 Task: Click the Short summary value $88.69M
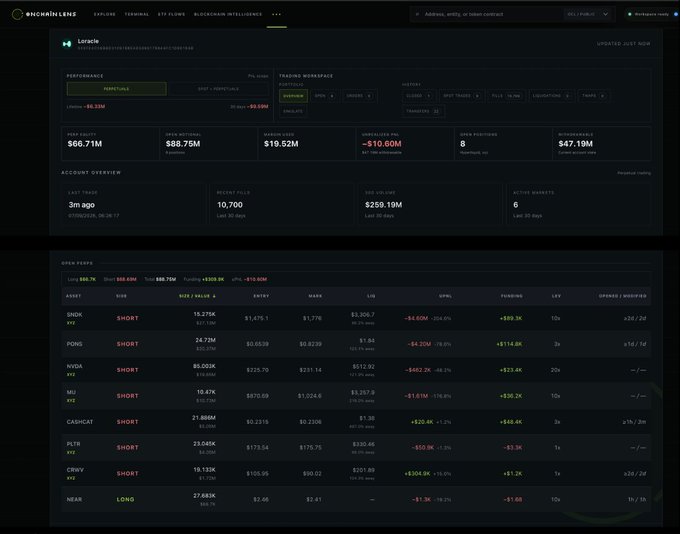tap(127, 279)
